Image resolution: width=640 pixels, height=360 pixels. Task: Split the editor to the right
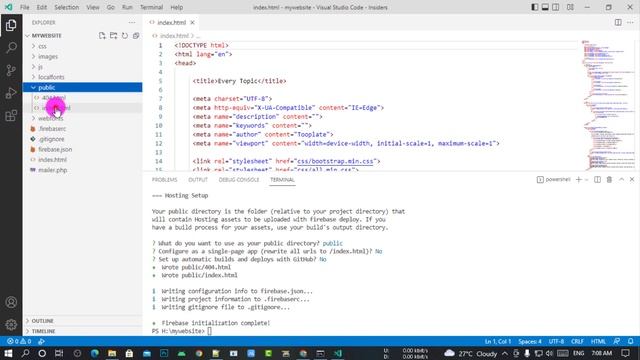tap(618, 22)
